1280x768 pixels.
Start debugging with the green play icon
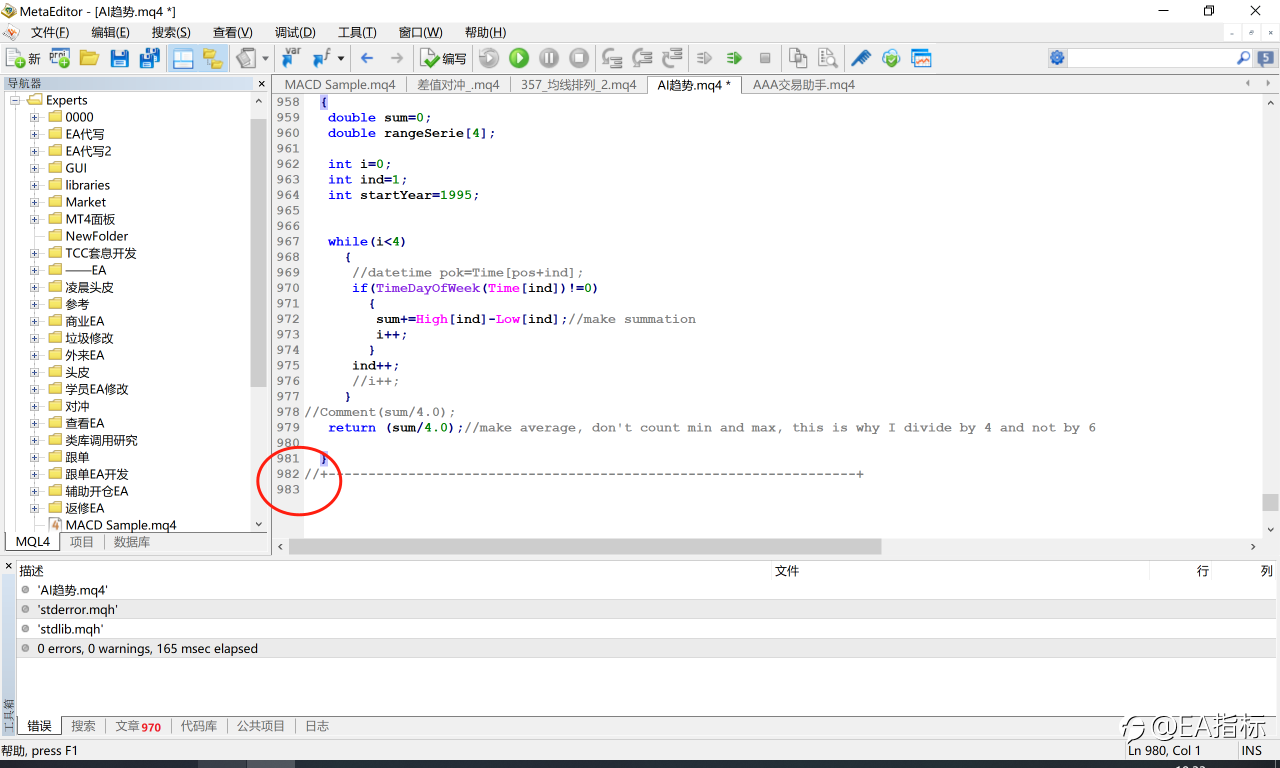[519, 59]
